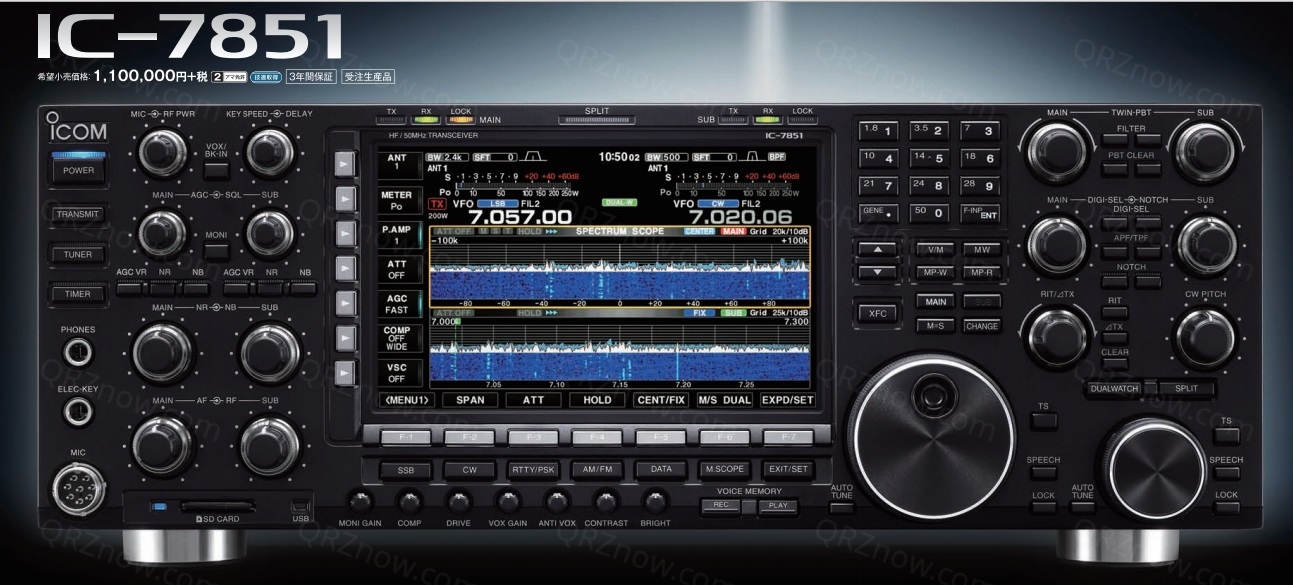Click the arrow button beside P.AMP 1
Viewport: 1293px width, 585px height.
344,233
